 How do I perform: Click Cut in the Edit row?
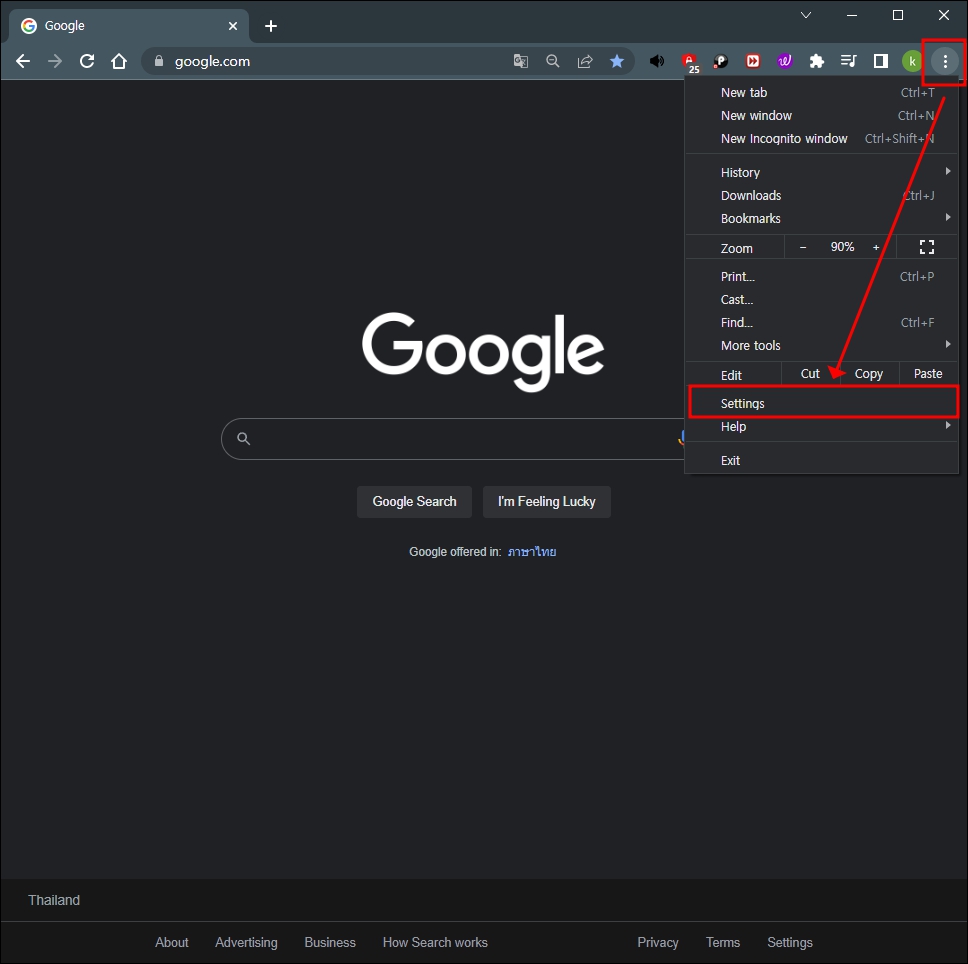810,374
